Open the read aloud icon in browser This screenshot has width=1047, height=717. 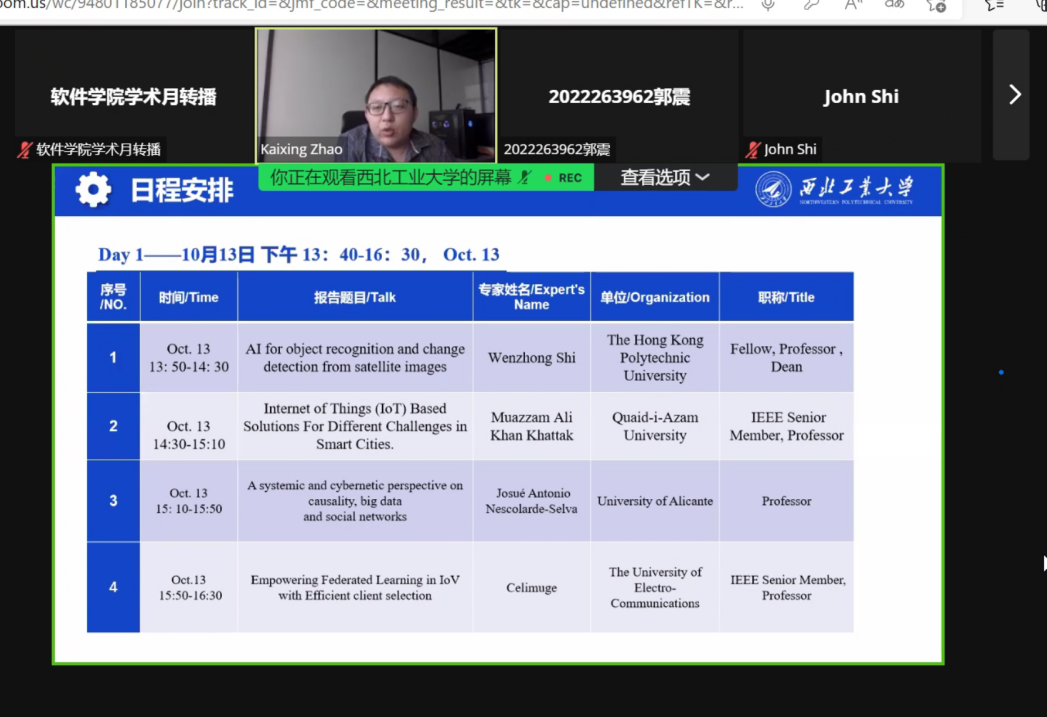(853, 5)
